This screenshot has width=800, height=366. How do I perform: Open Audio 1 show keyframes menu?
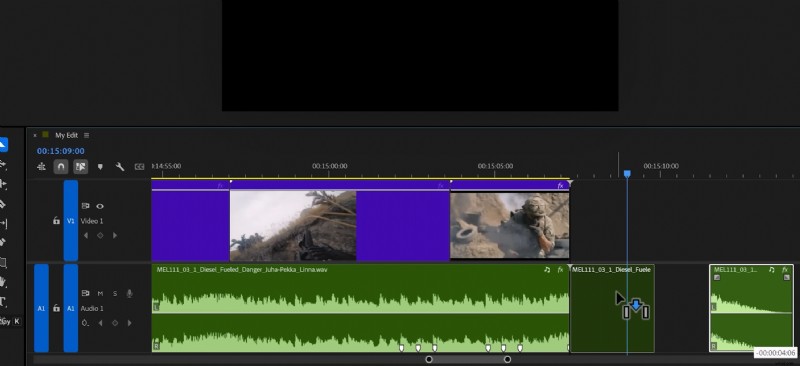pyautogui.click(x=86, y=323)
